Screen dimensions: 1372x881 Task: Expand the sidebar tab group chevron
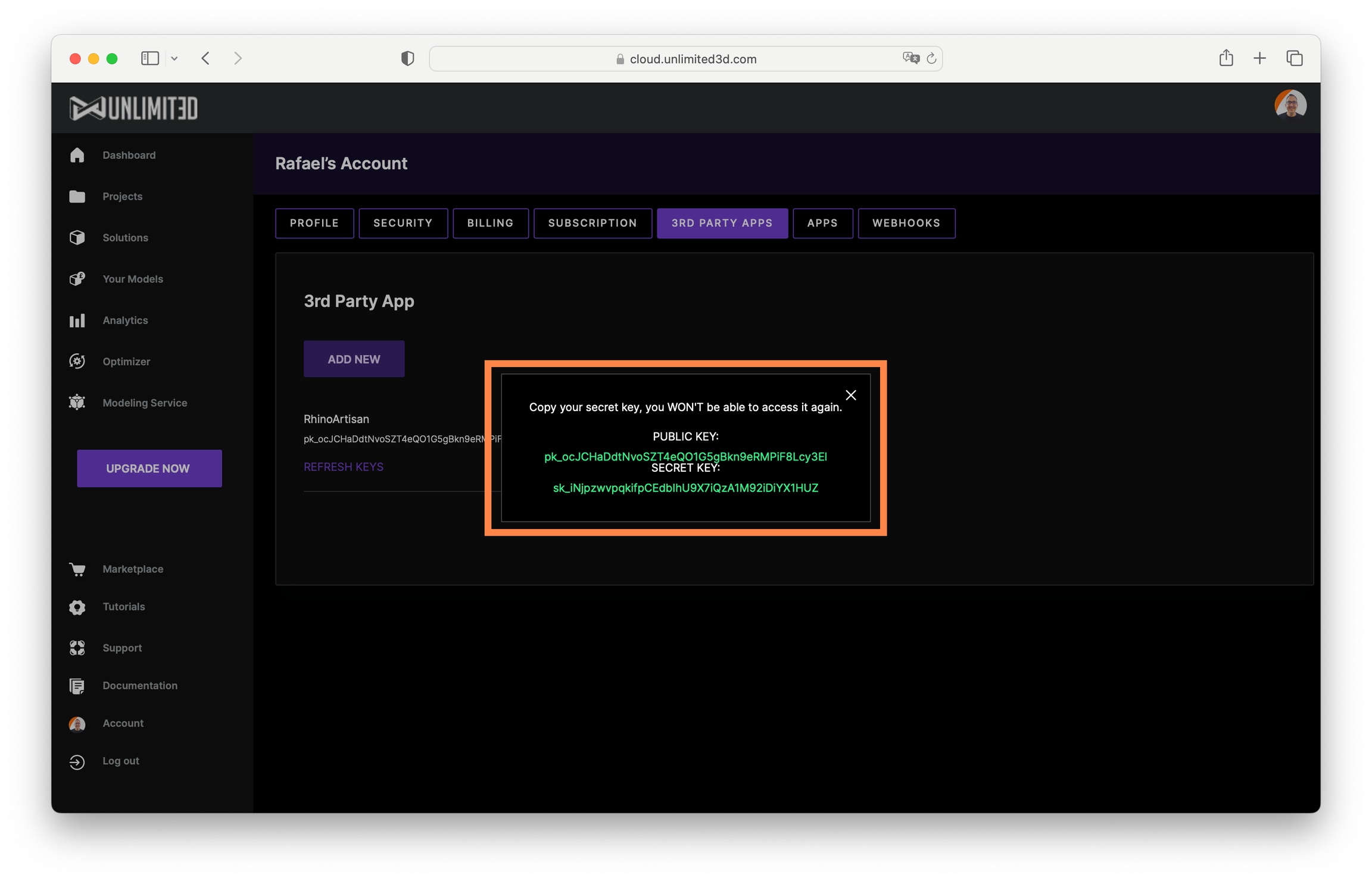click(x=174, y=58)
